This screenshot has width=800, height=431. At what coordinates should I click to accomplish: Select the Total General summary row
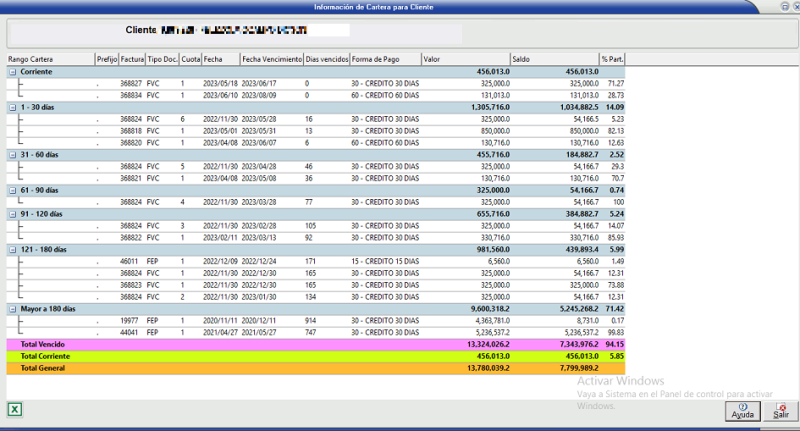click(300, 368)
